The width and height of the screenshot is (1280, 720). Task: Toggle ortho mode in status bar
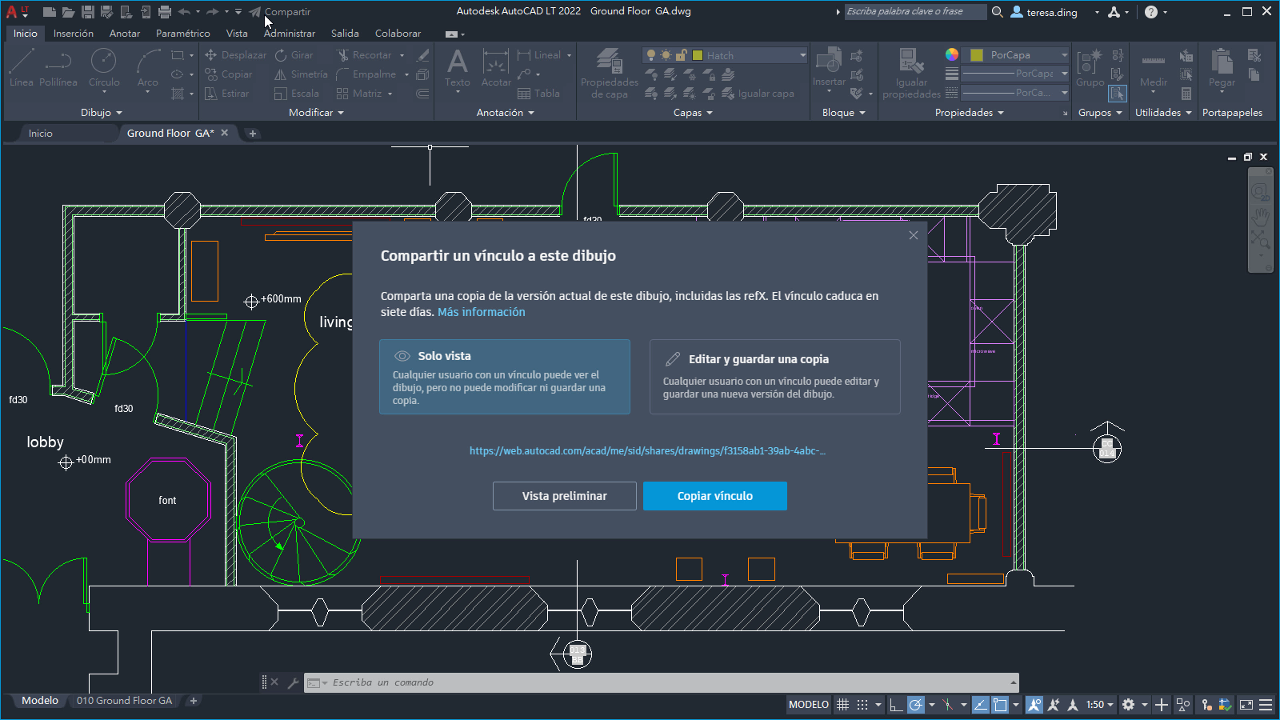click(896, 705)
